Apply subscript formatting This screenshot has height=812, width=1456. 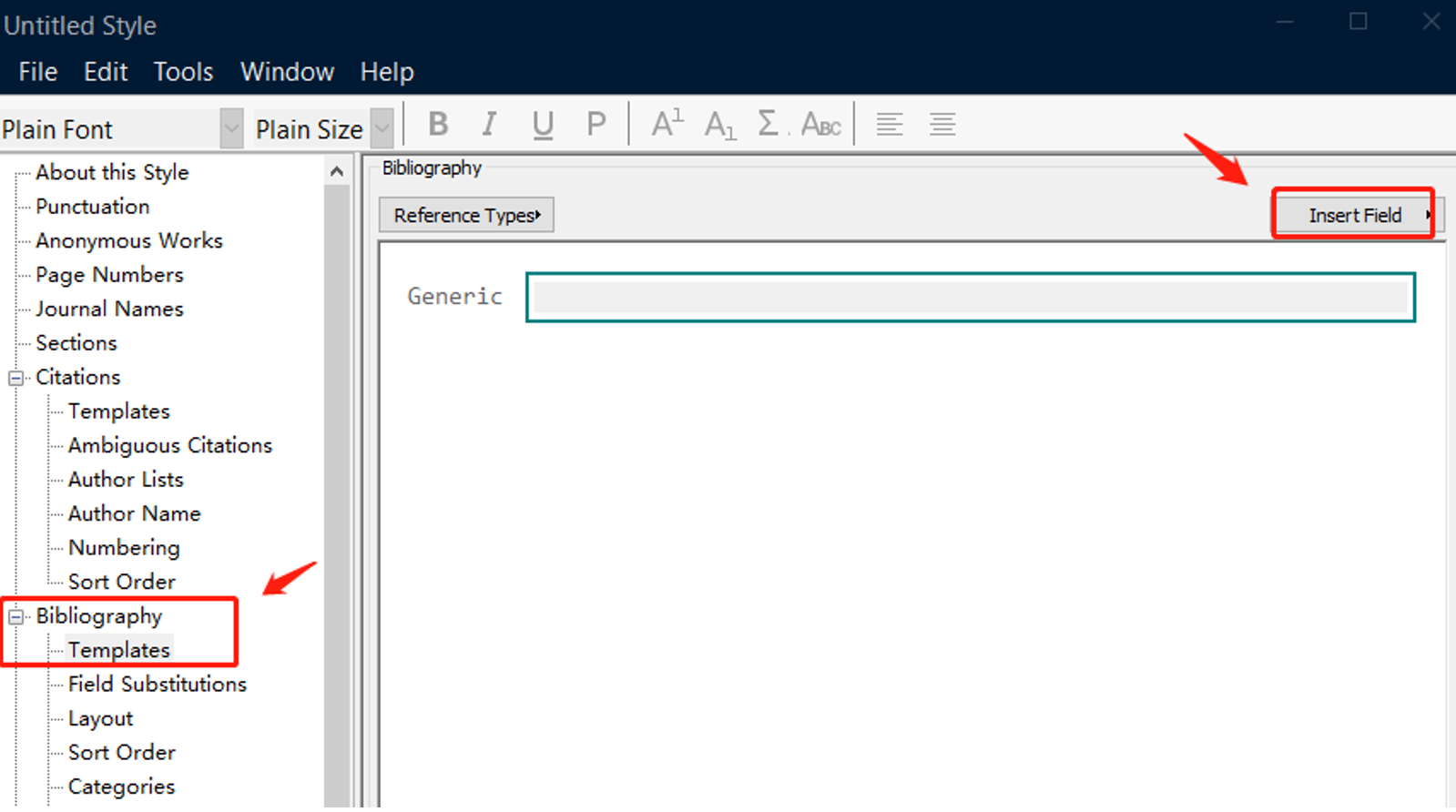[x=719, y=125]
